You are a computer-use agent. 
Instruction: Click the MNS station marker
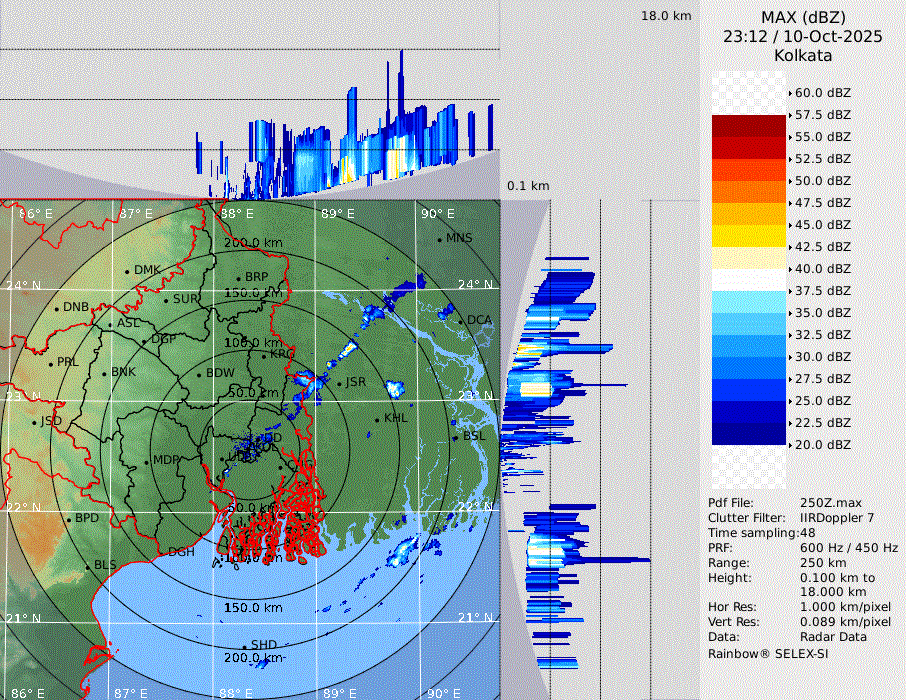point(439,239)
